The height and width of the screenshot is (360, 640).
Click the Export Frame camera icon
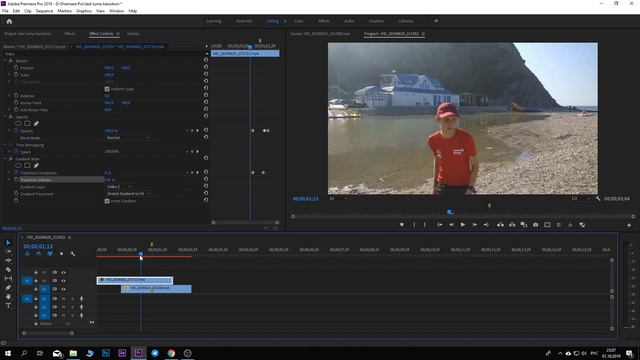[536, 225]
